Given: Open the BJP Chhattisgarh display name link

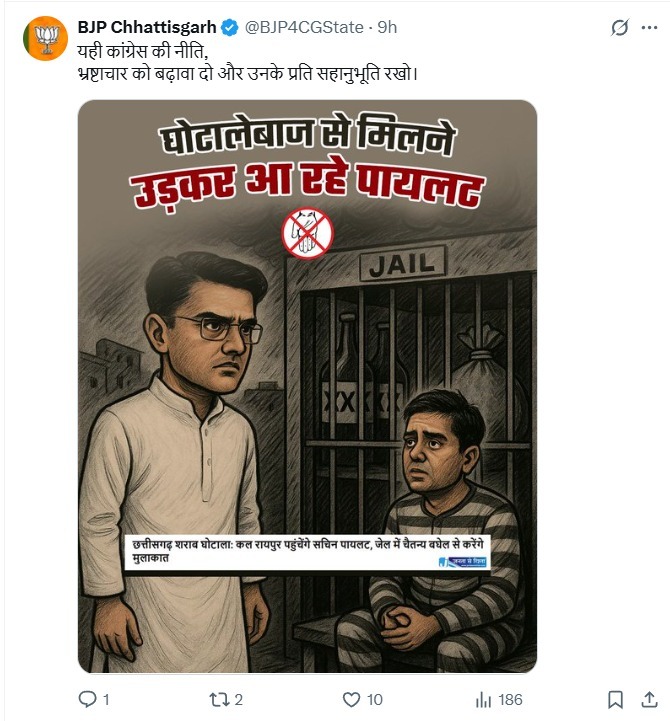Looking at the screenshot, I should (147, 28).
